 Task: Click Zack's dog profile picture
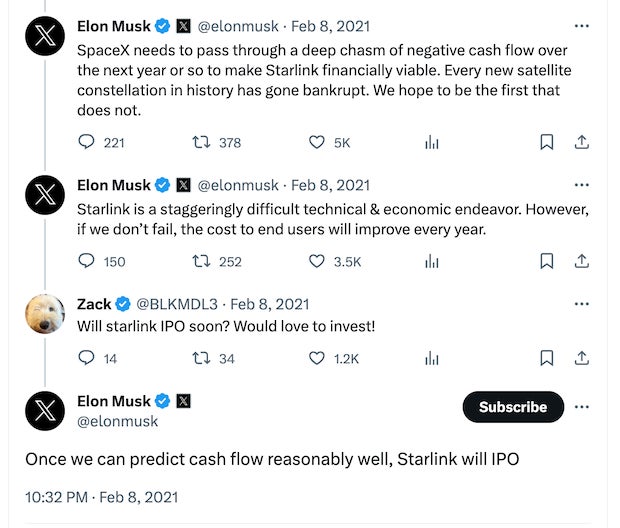click(44, 313)
